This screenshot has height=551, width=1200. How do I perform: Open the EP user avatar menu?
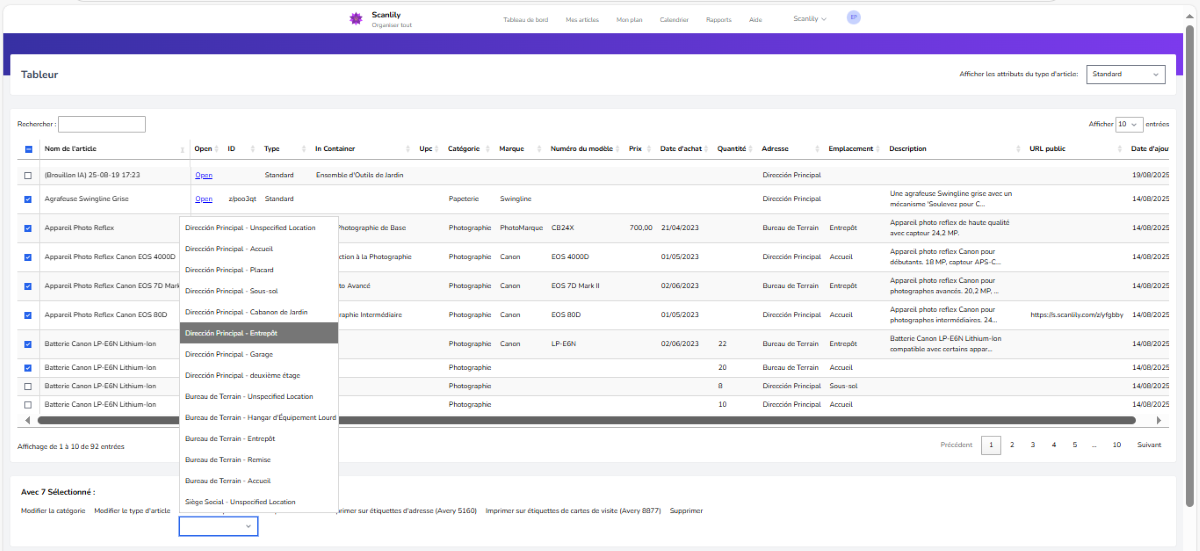click(x=853, y=18)
